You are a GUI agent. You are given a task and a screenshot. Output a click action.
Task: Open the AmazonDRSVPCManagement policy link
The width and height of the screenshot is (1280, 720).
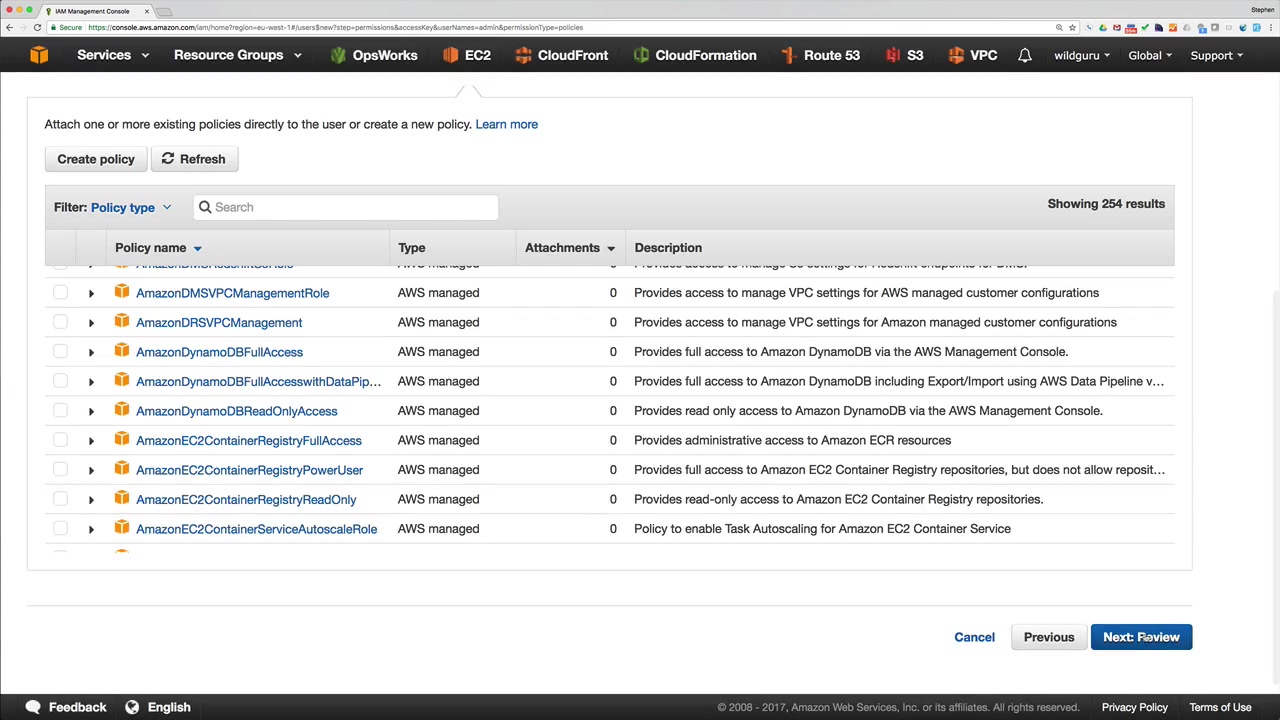click(219, 322)
